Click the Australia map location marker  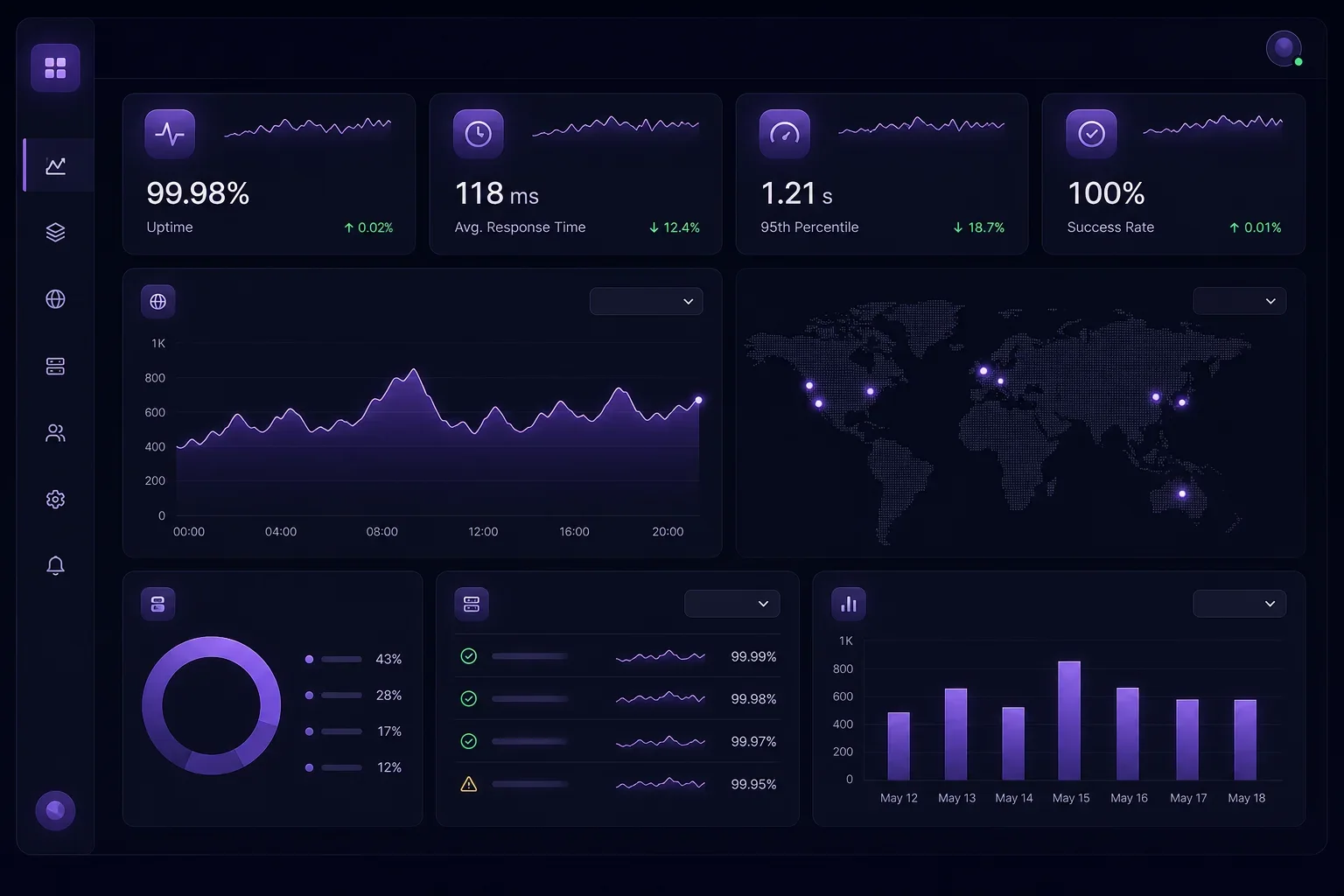1182,493
